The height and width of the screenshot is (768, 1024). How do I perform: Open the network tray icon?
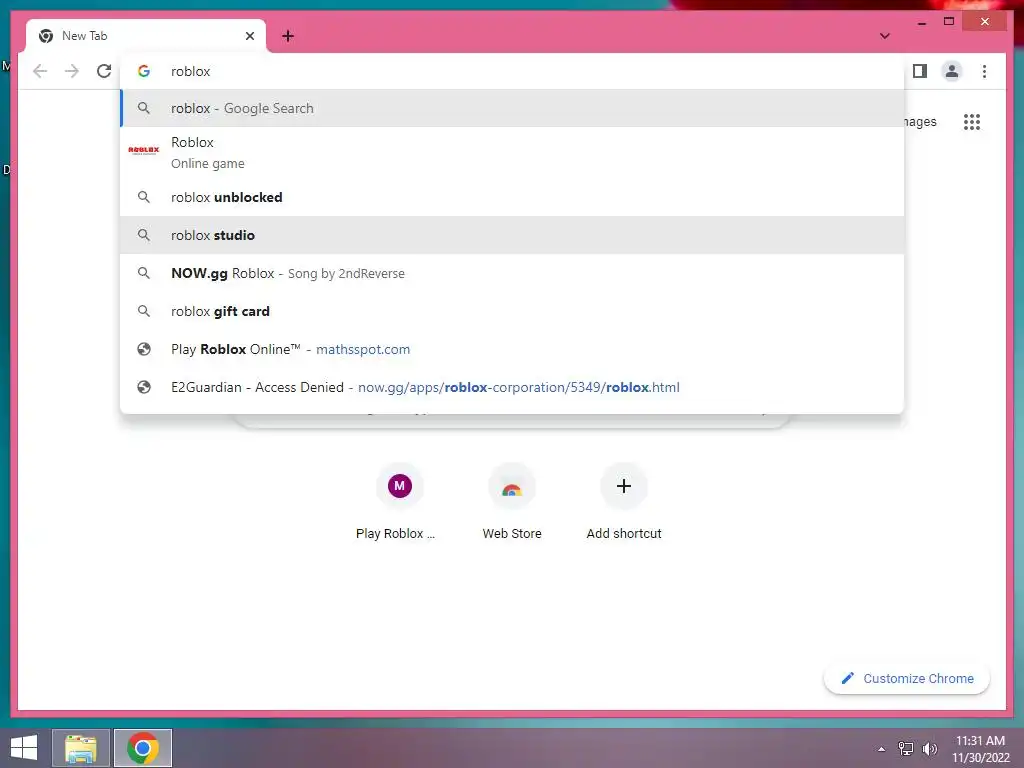pyautogui.click(x=906, y=749)
